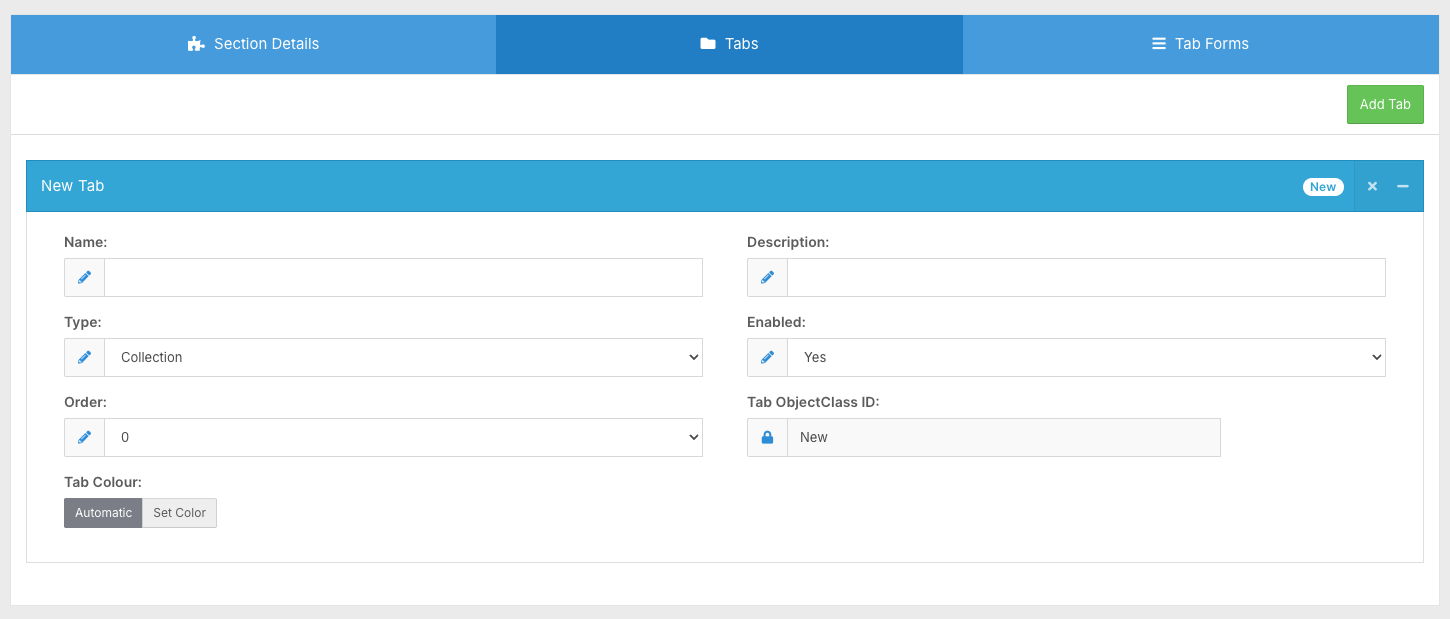Click pencil icon beside Type dropdown

[x=85, y=357]
